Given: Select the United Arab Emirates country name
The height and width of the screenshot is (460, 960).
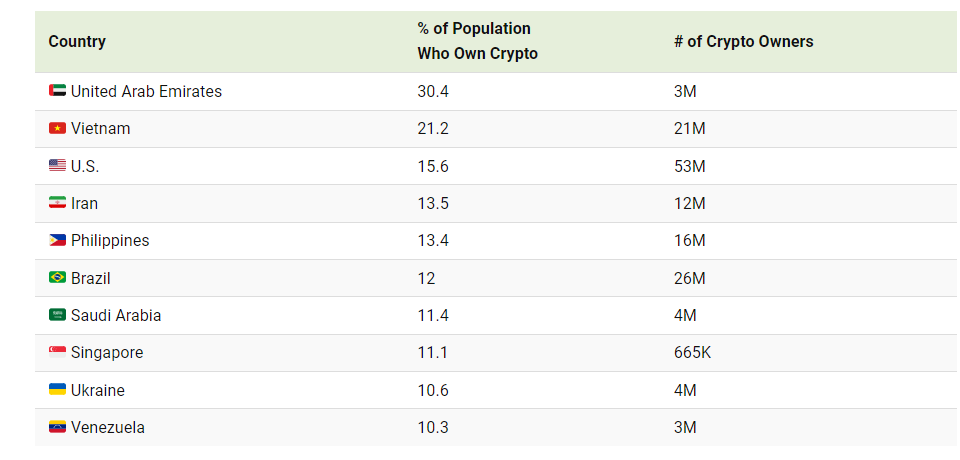Looking at the screenshot, I should tap(146, 91).
